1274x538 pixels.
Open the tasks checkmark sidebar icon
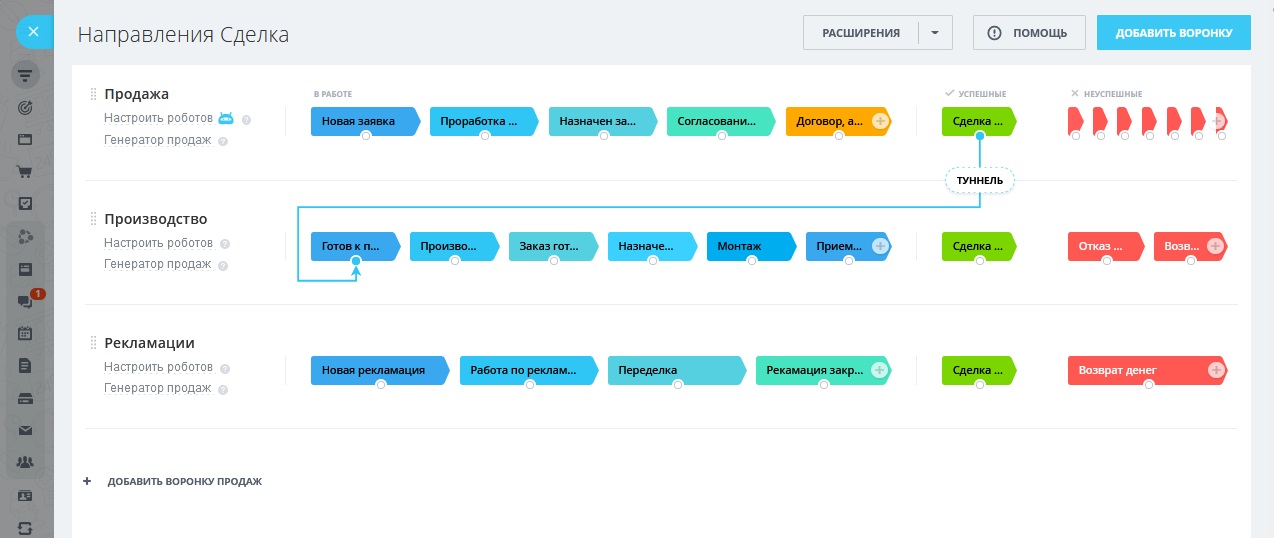click(26, 203)
